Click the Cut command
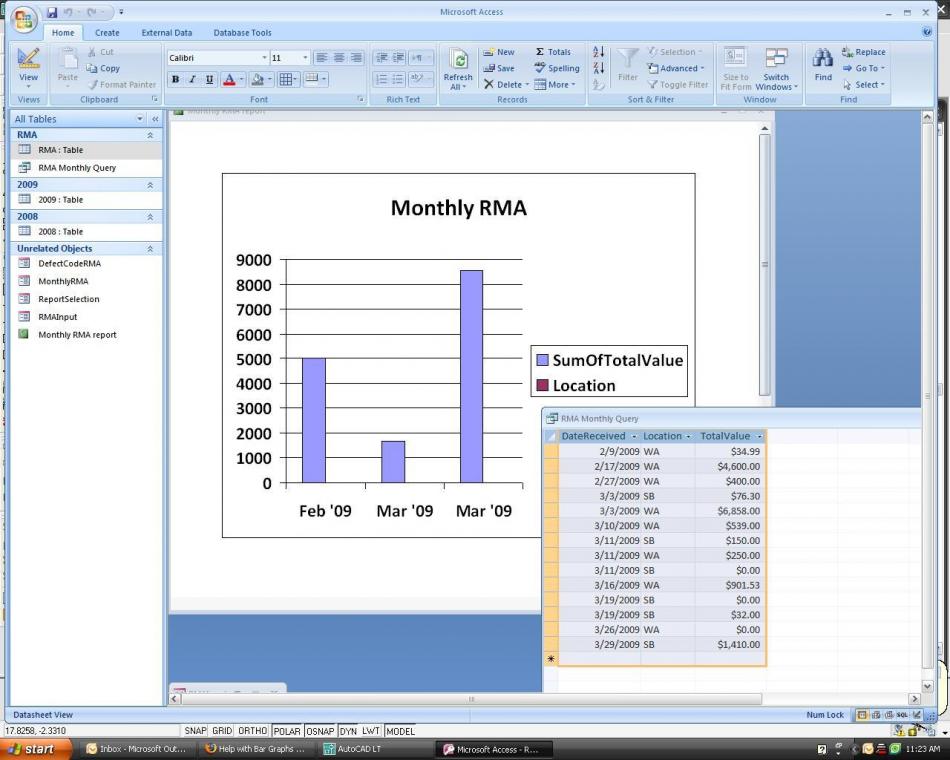 (101, 52)
